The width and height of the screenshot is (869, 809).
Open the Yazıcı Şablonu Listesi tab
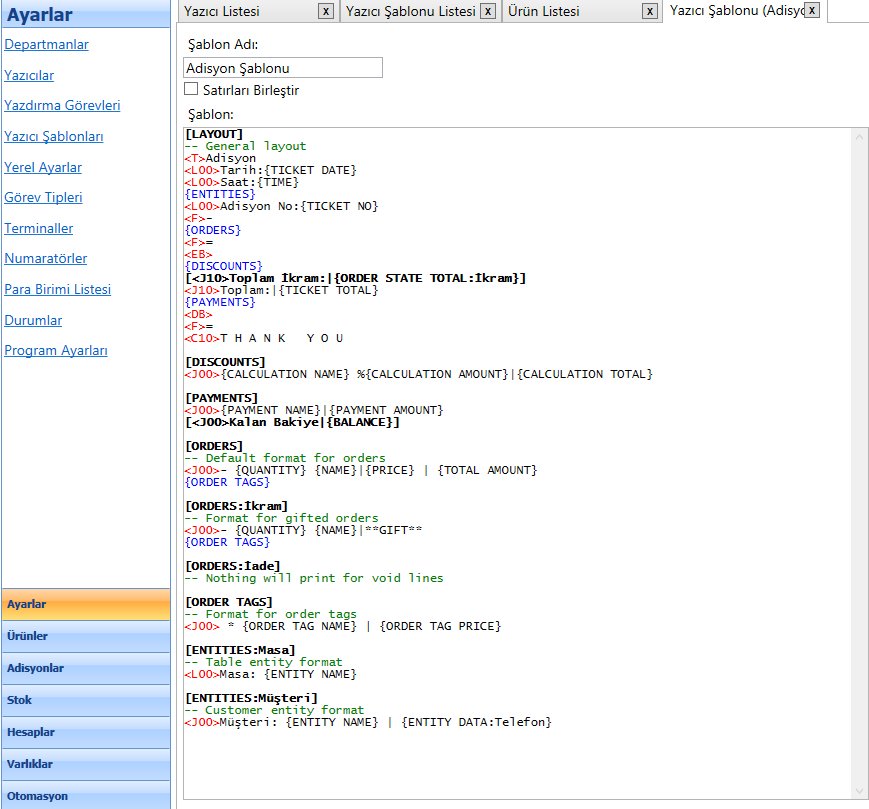[410, 12]
